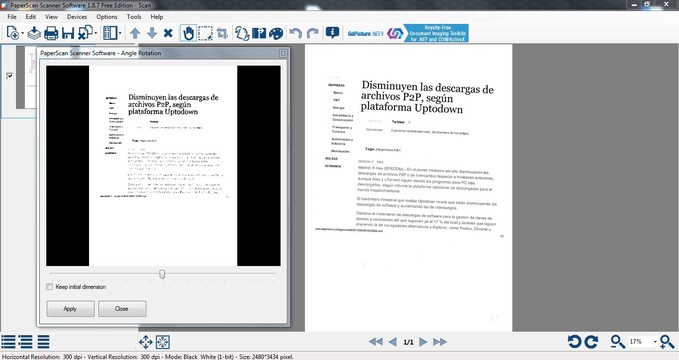
Task: Click the angle rotation slider handle
Action: pos(162,274)
